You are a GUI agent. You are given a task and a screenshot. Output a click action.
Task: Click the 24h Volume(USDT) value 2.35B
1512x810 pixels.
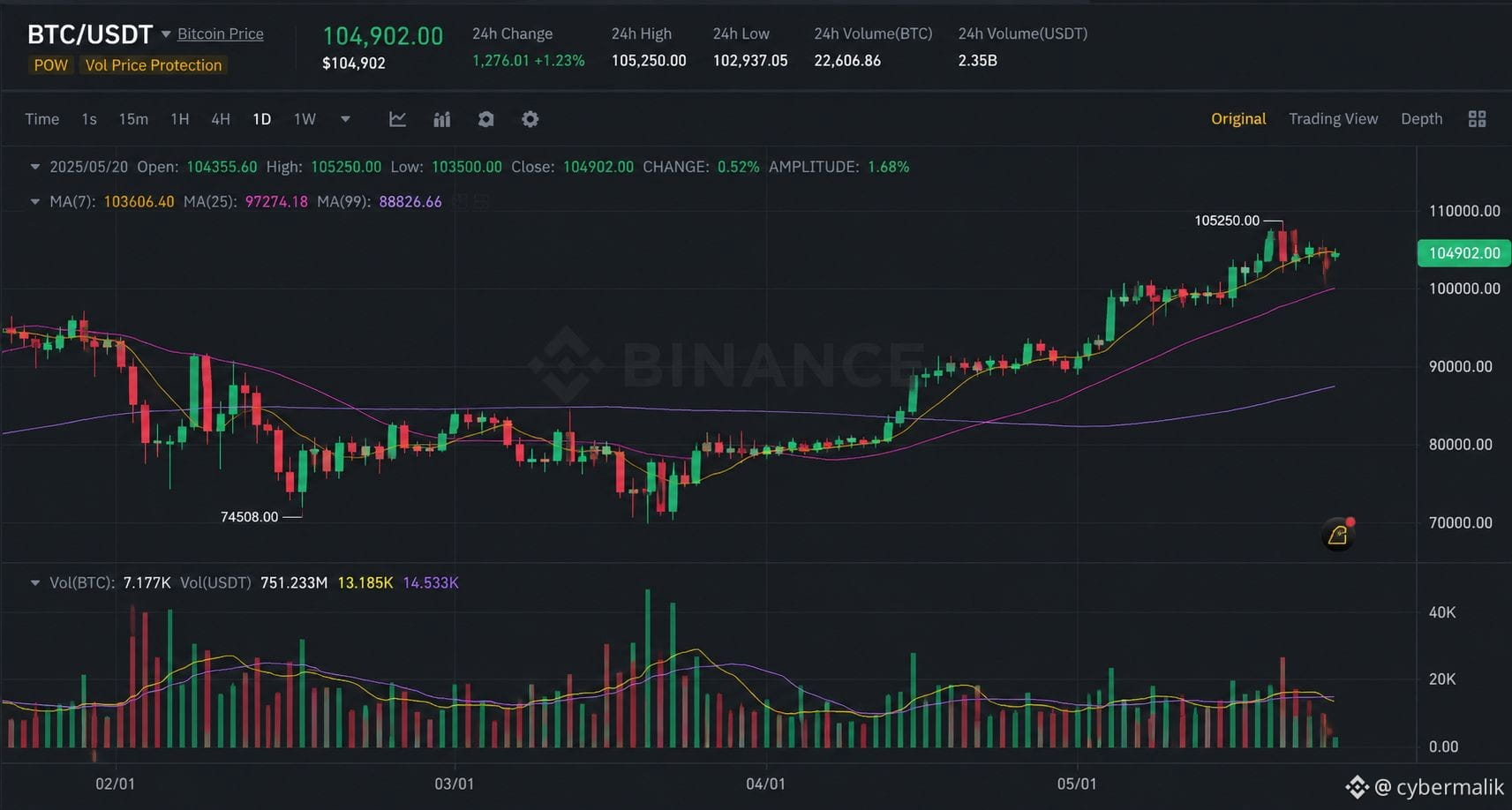pyautogui.click(x=978, y=61)
